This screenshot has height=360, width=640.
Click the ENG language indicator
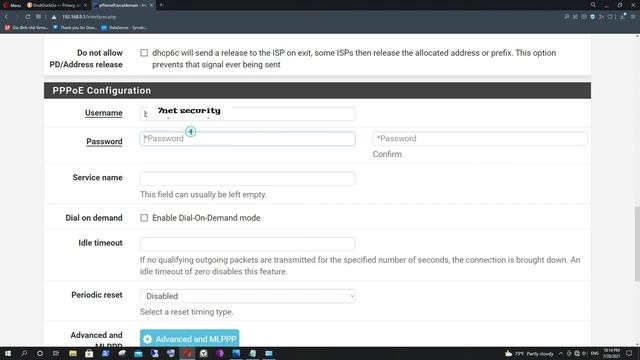click(595, 353)
